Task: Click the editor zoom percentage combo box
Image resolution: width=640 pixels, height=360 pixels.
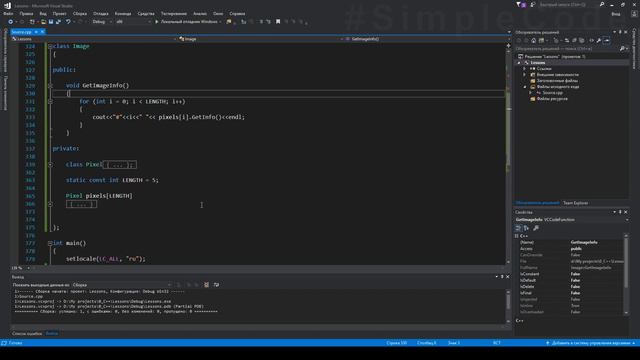Action: click(x=21, y=268)
